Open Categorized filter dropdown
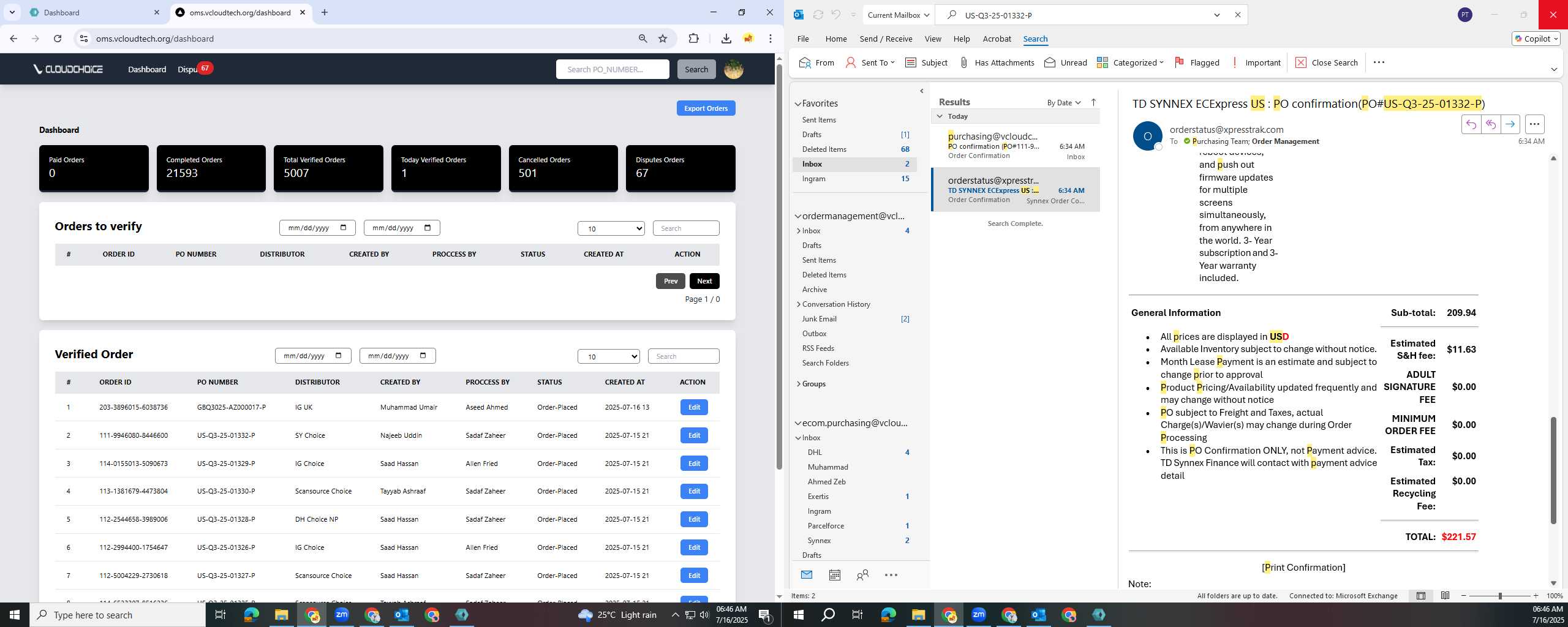Screen dimensions: 1568x627 1130,62
